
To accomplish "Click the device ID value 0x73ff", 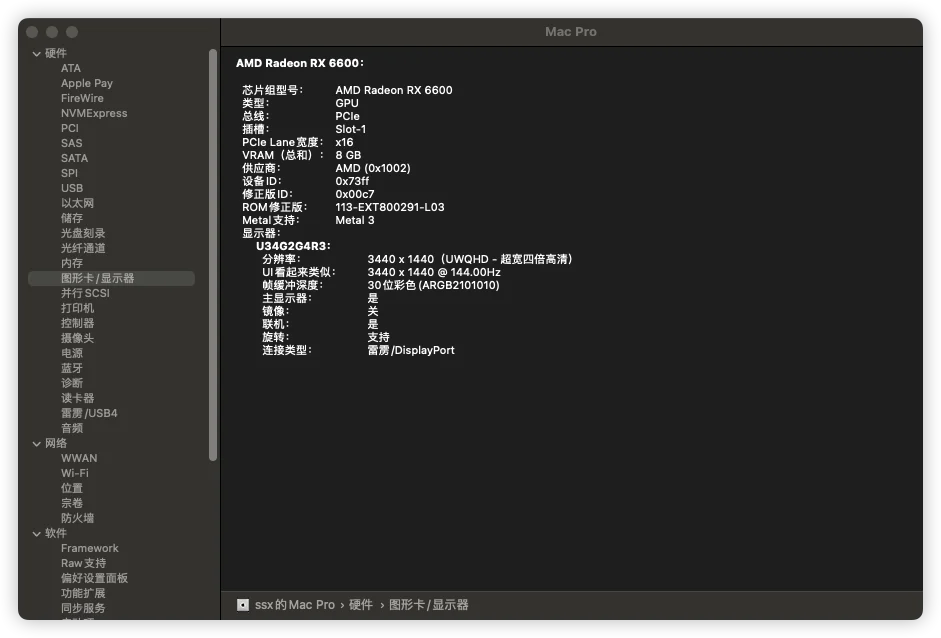I will pos(352,181).
